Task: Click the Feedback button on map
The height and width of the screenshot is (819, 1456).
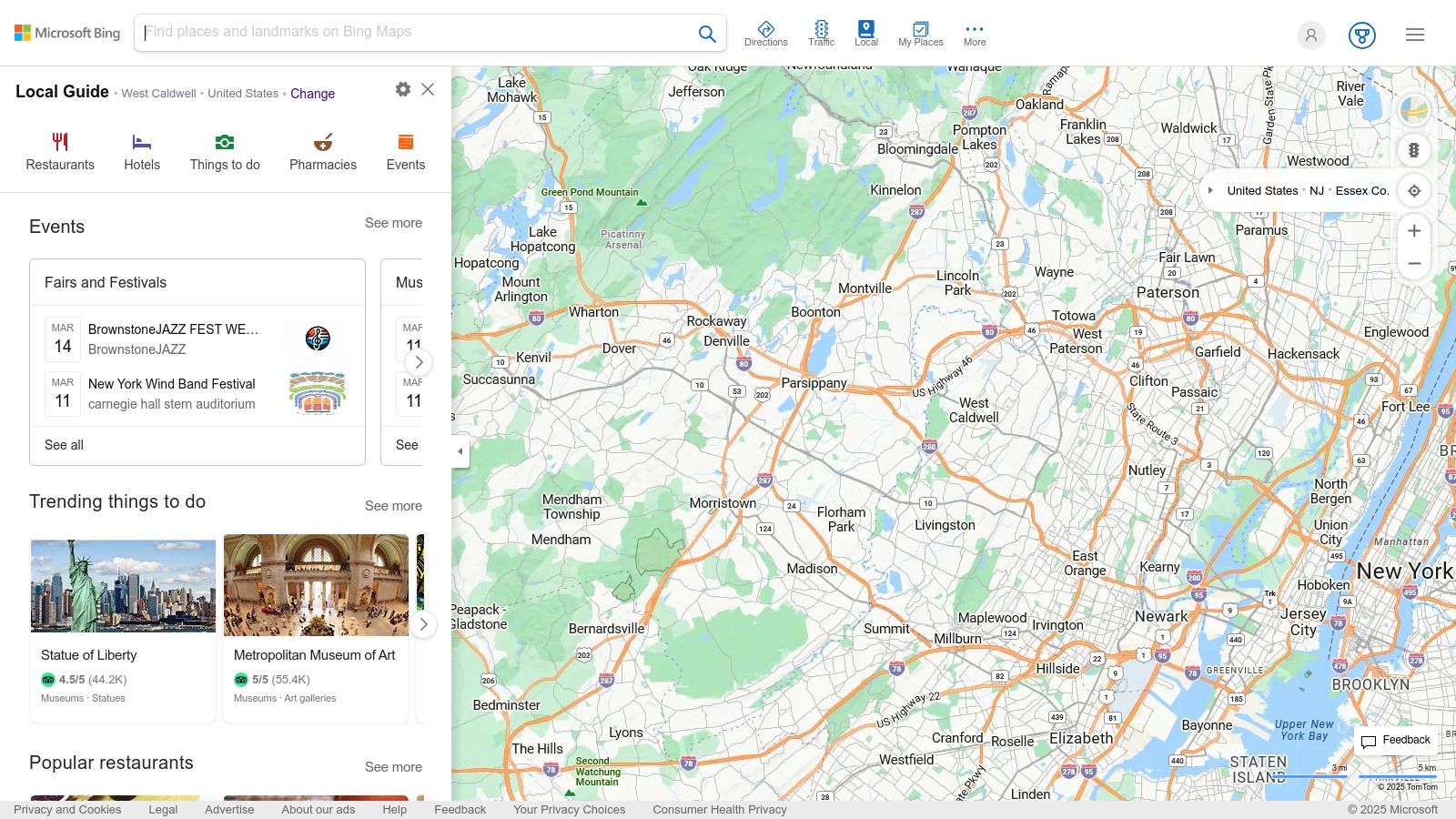Action: click(1396, 741)
